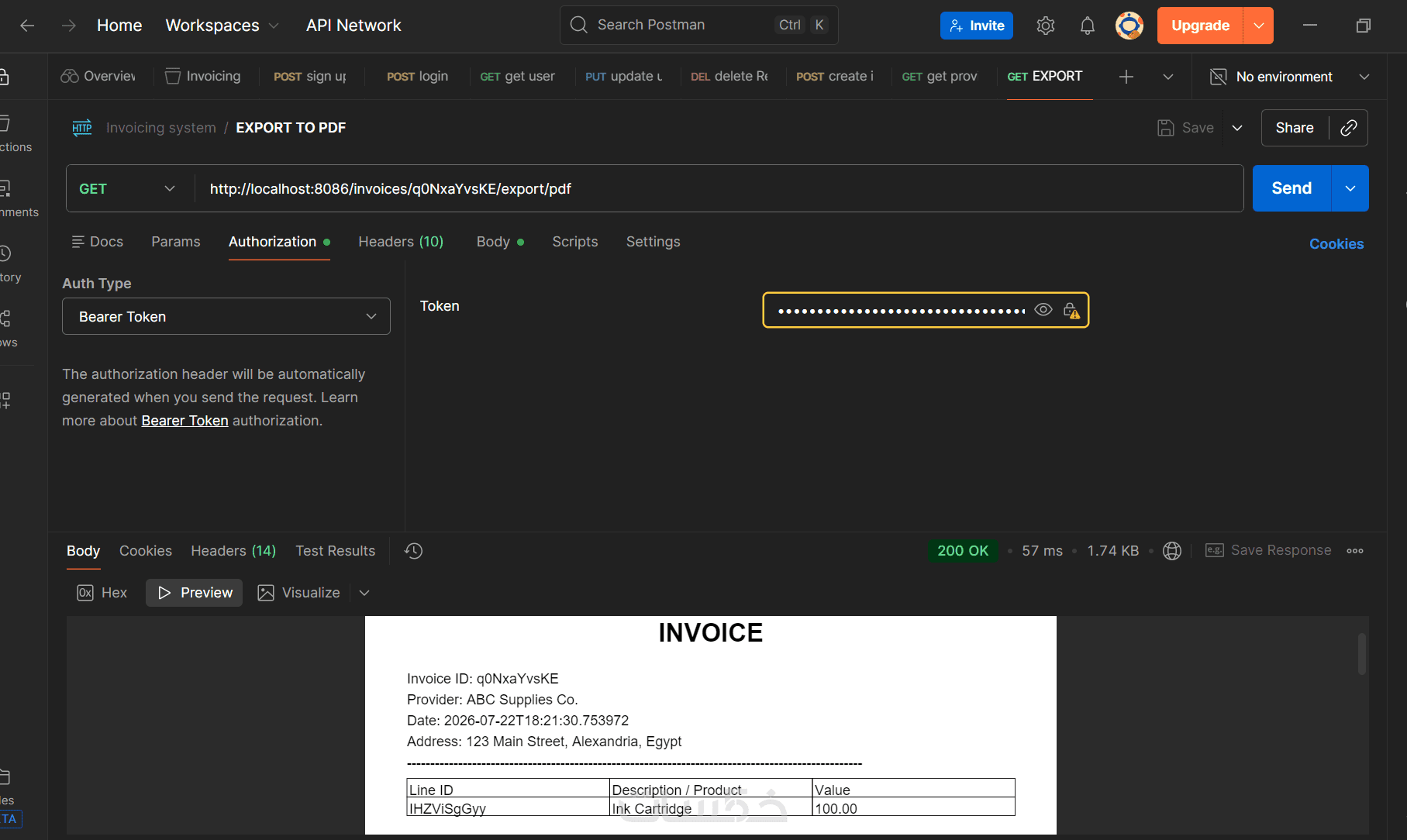This screenshot has height=840, width=1407.
Task: Click the network globe icon
Action: [1172, 551]
